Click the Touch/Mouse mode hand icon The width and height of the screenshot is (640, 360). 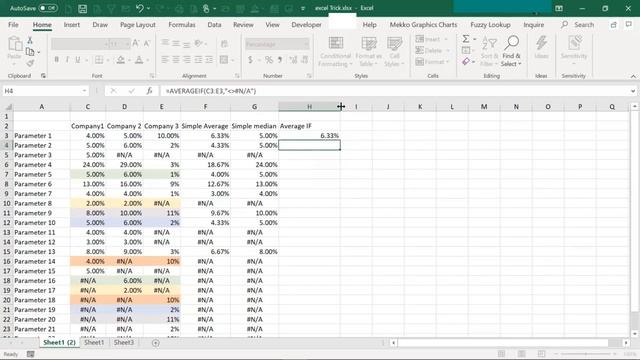[x=207, y=8]
